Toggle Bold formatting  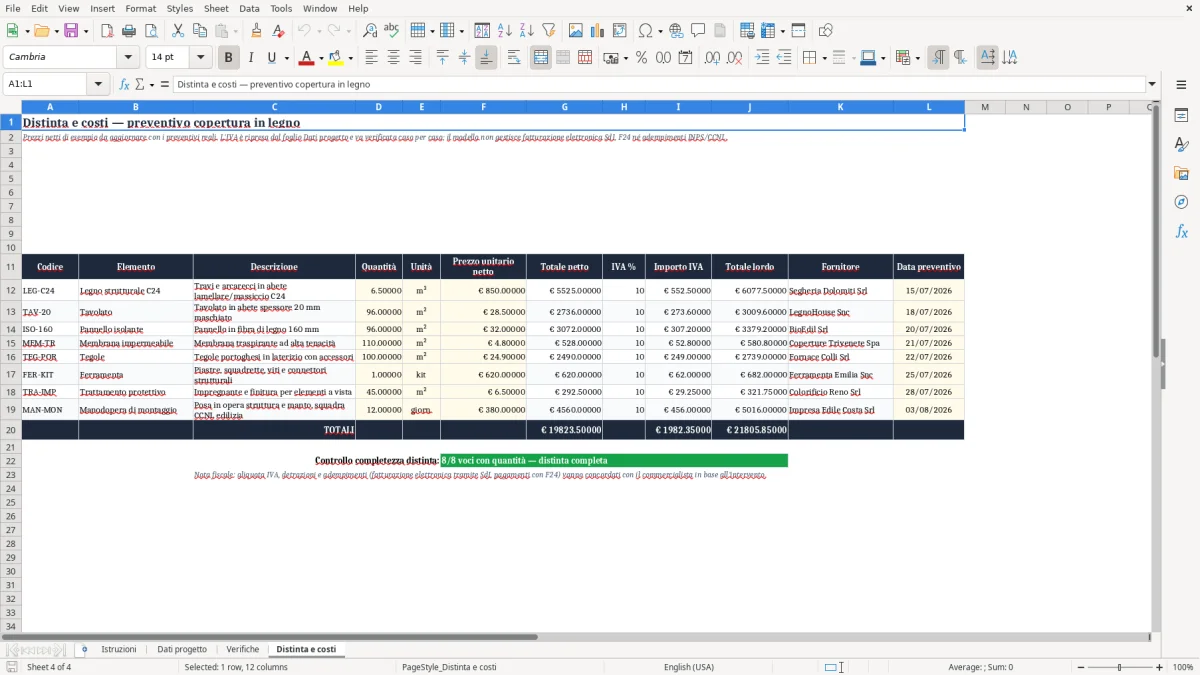click(x=228, y=58)
